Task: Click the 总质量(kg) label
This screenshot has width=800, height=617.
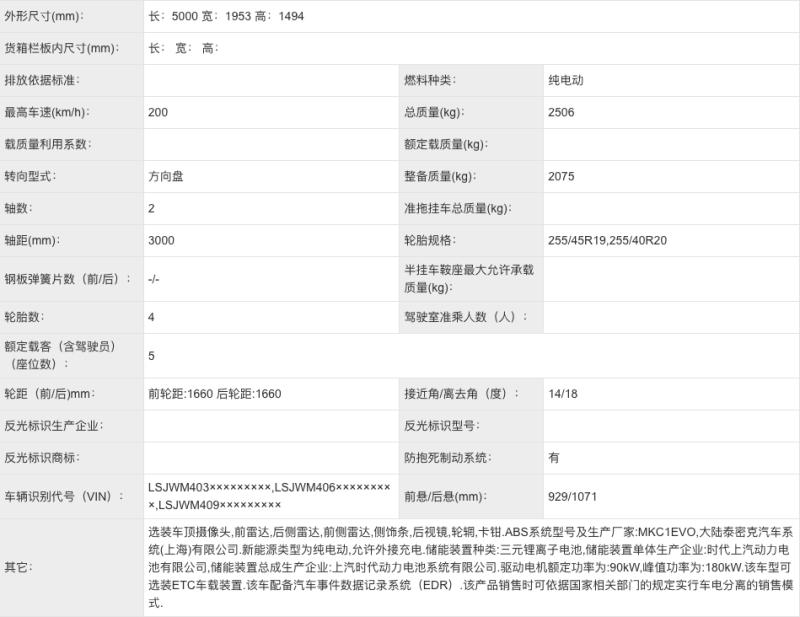Action: tap(434, 112)
